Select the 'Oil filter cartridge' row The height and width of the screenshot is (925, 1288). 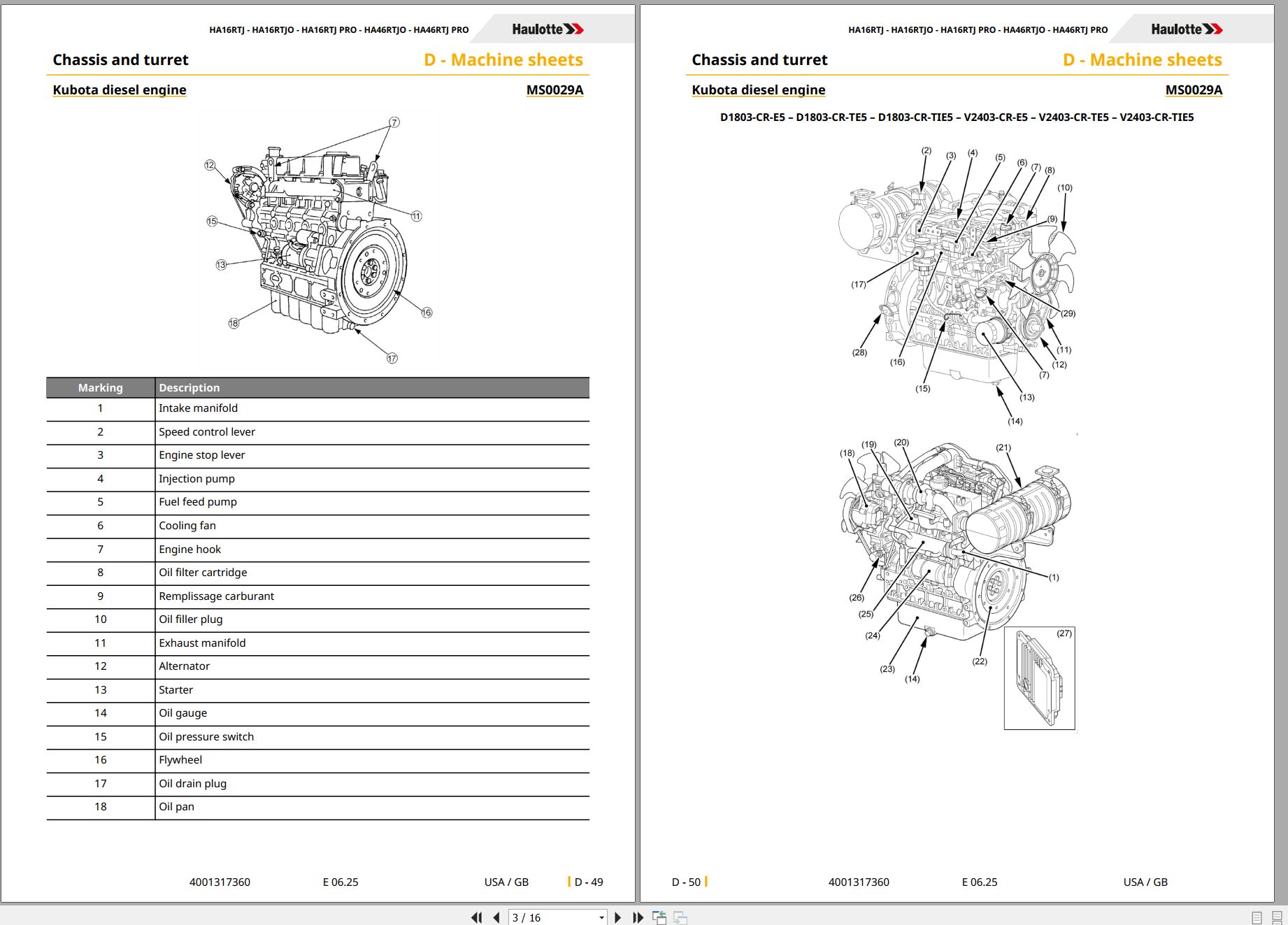click(318, 573)
